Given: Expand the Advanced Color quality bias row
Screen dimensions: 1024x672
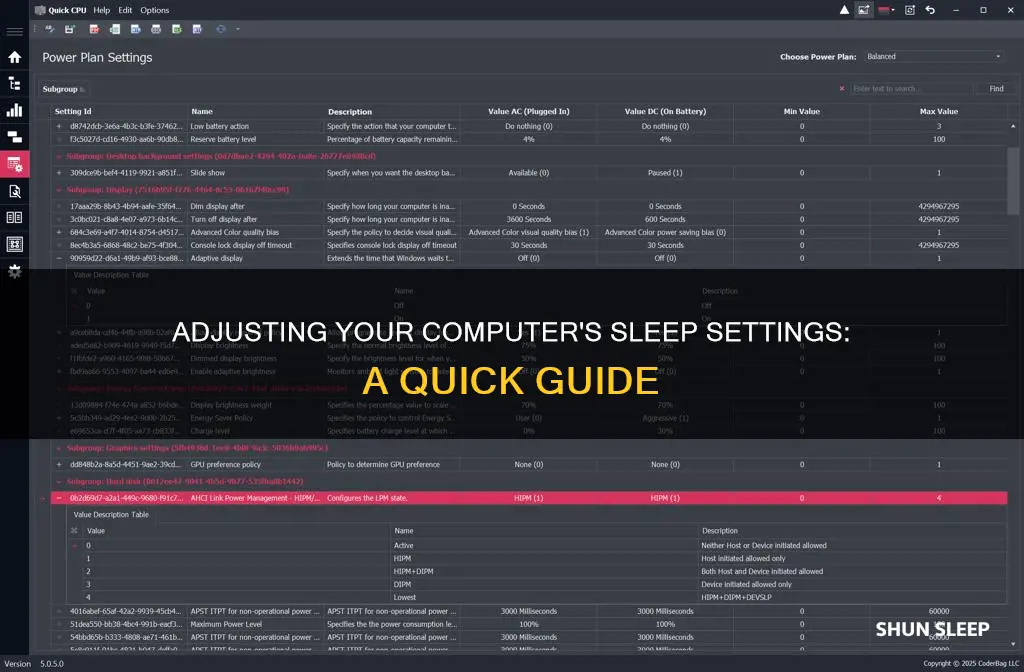Looking at the screenshot, I should 59,232.
